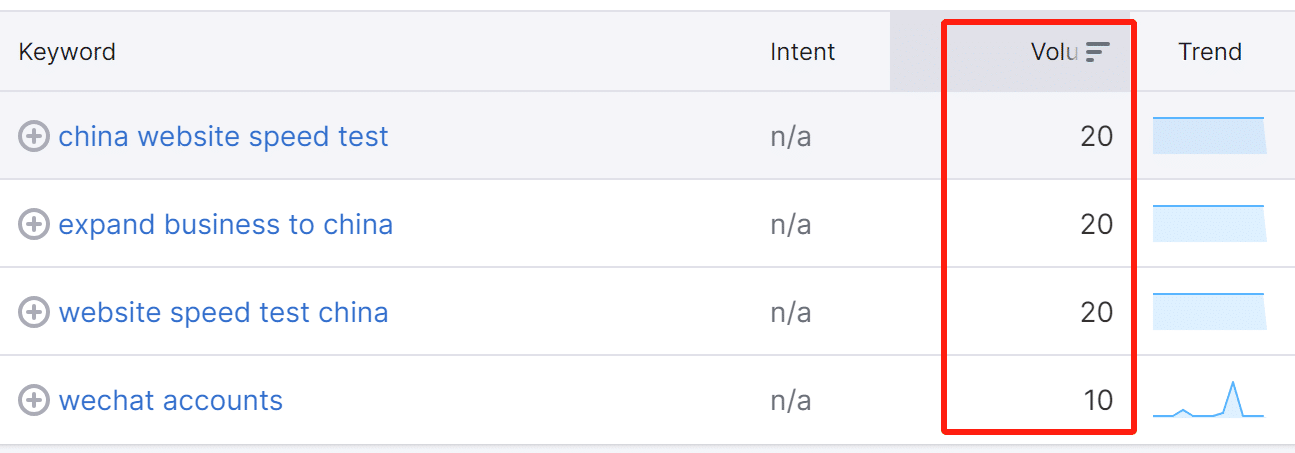1295x453 pixels.
Task: Click the n/a intent for china website speed test
Action: (790, 136)
